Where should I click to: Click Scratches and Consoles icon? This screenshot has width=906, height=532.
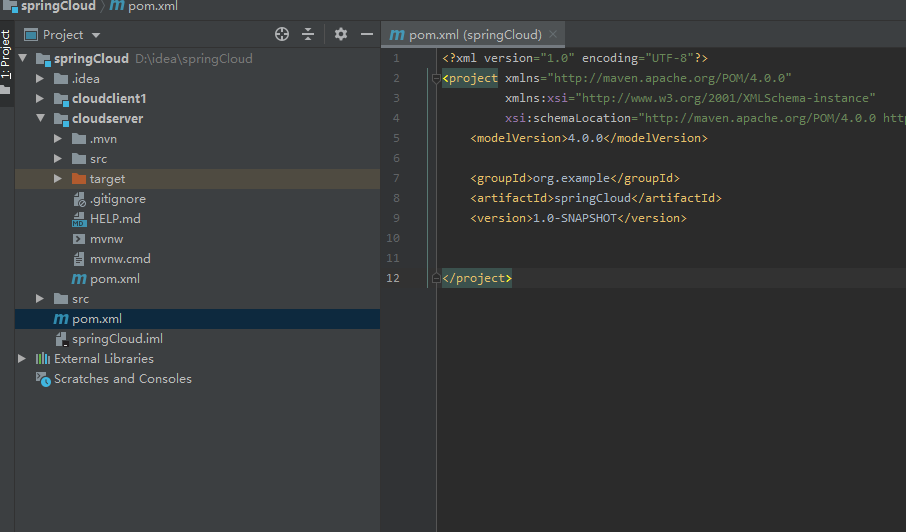[43, 379]
